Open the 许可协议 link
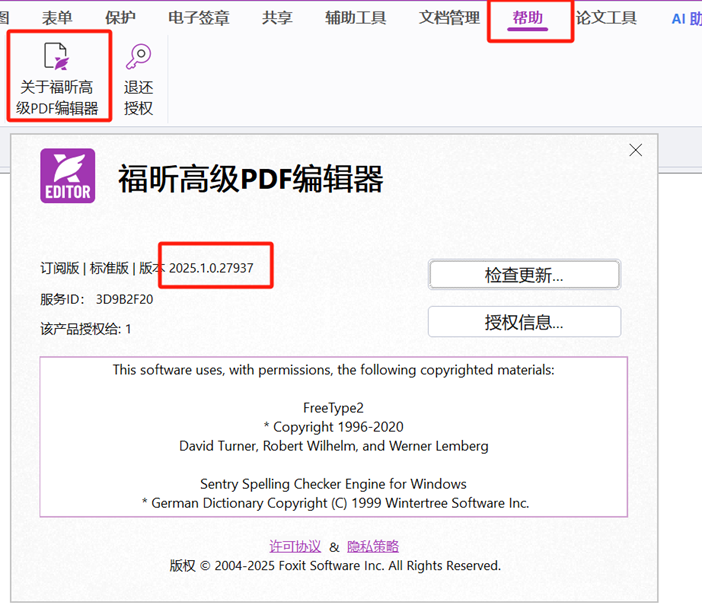 point(295,546)
